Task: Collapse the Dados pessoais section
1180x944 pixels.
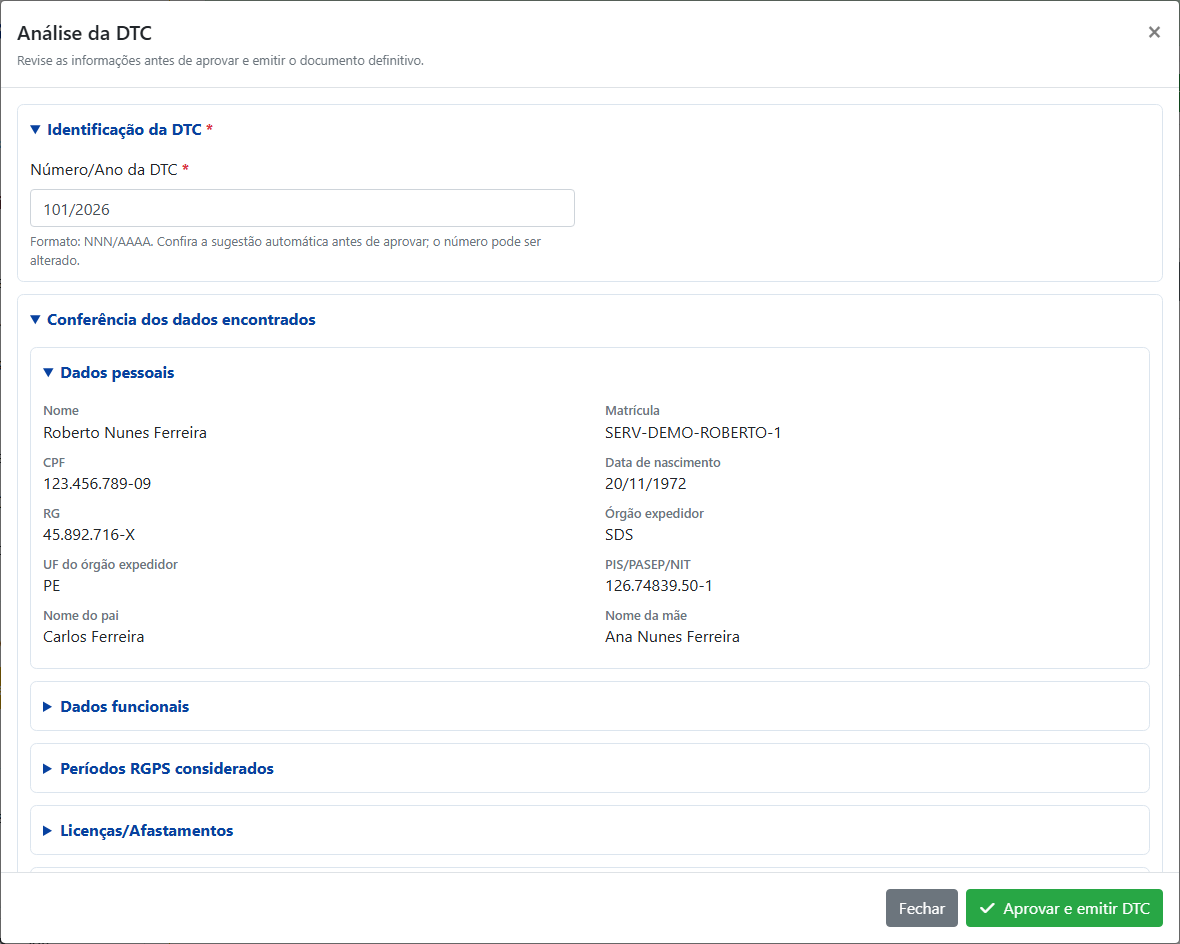Action: [108, 373]
